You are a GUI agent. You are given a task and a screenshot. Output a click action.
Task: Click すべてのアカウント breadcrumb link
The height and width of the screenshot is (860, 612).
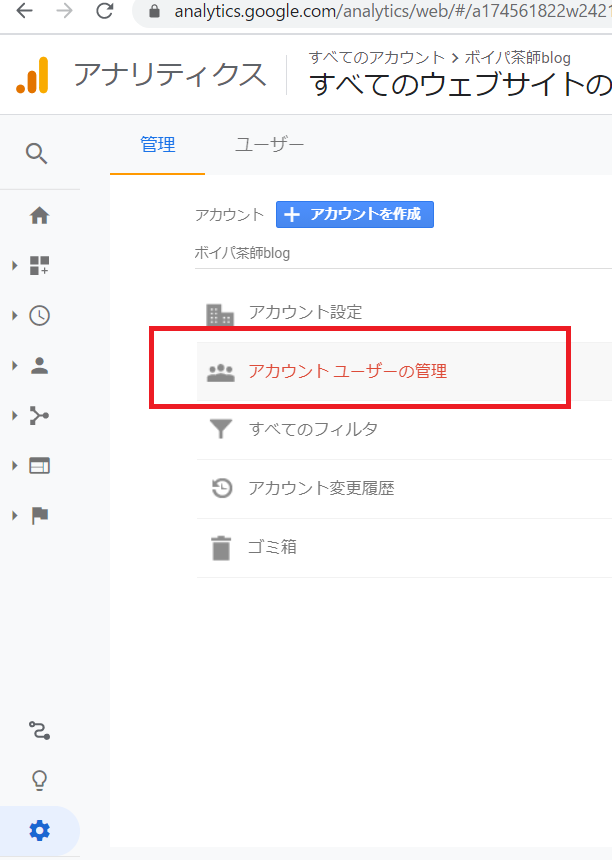pyautogui.click(x=377, y=58)
